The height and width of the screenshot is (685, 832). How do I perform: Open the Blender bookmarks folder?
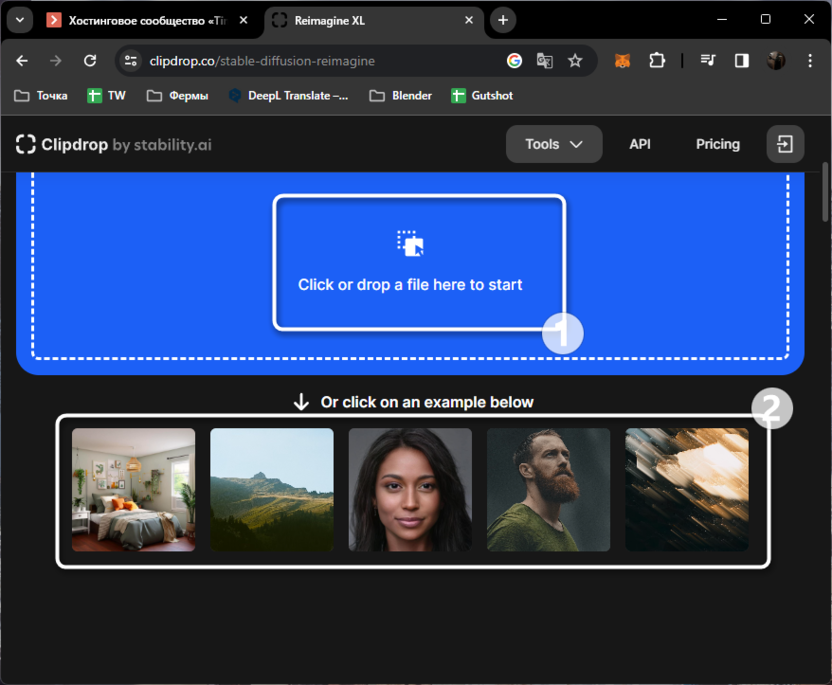click(400, 96)
